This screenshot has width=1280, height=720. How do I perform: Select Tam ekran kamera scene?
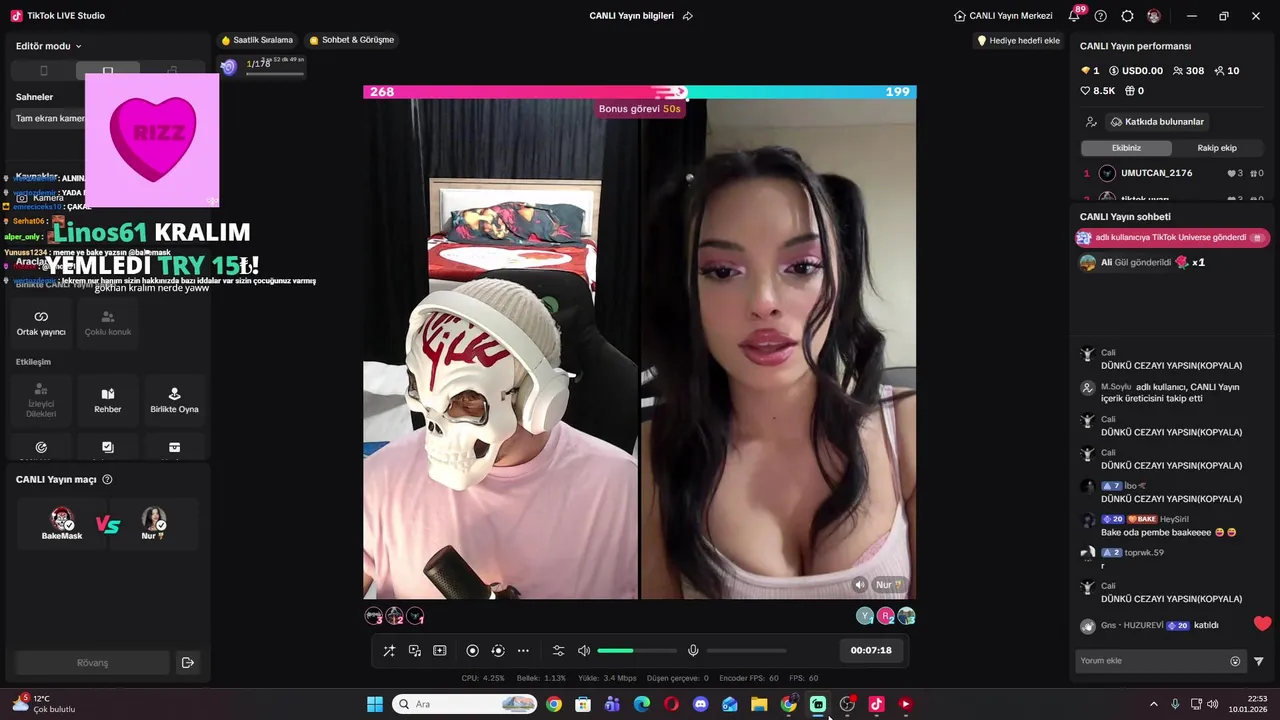pyautogui.click(x=50, y=118)
